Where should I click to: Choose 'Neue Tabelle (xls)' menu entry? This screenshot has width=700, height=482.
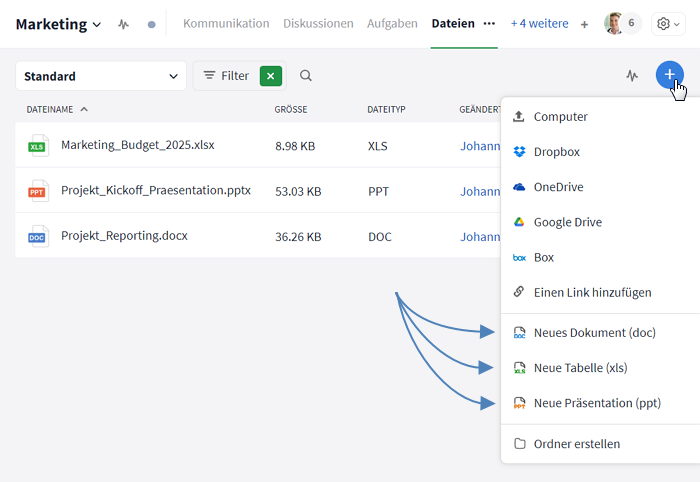(580, 368)
